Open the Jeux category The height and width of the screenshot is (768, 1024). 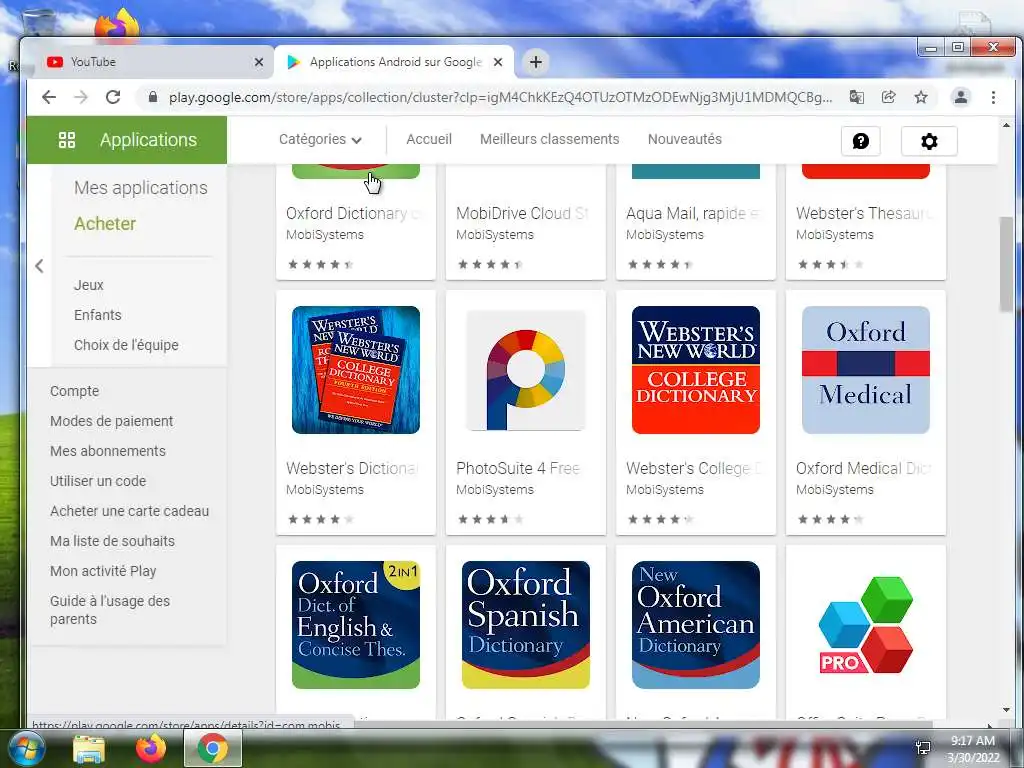click(x=88, y=285)
